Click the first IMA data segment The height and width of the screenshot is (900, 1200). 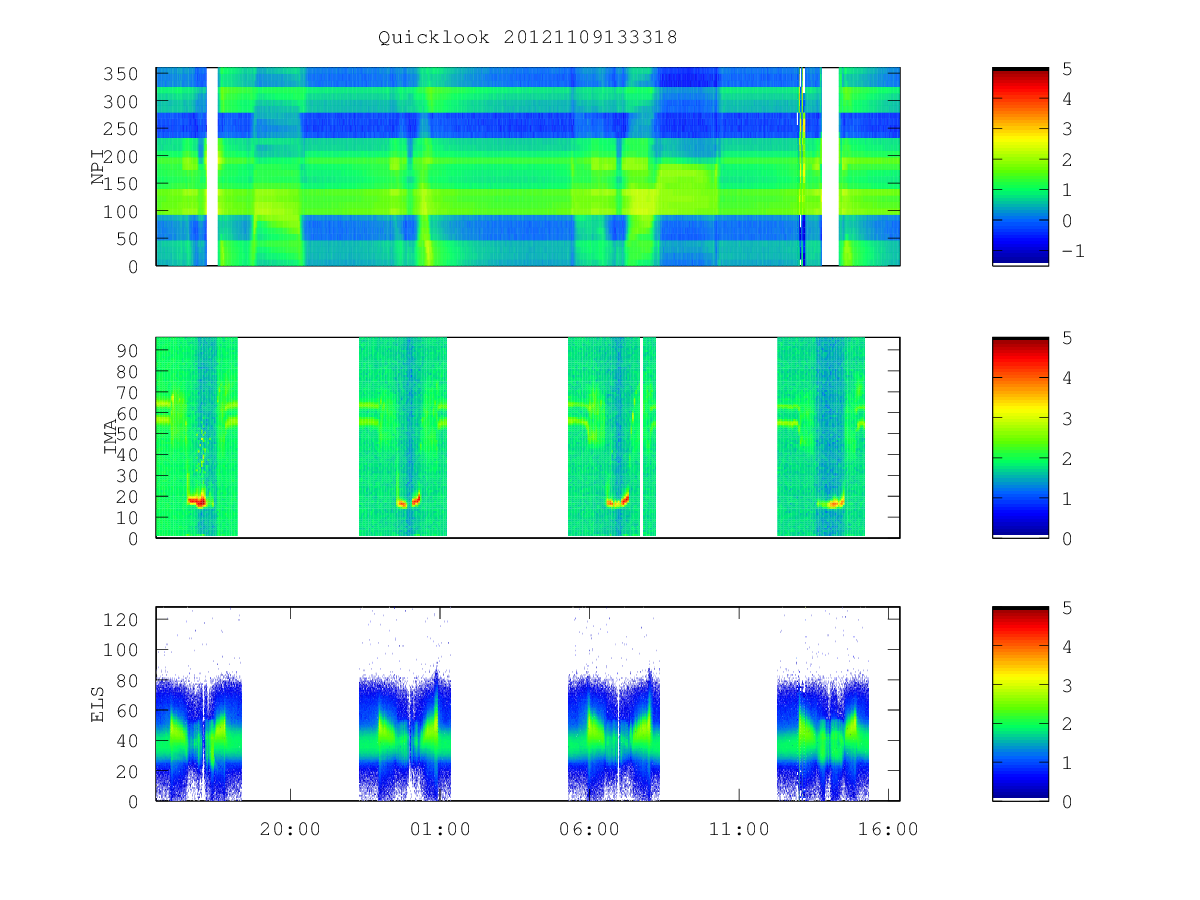coord(197,437)
